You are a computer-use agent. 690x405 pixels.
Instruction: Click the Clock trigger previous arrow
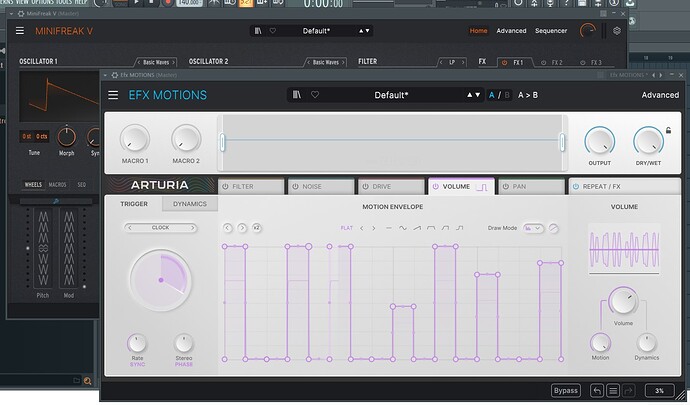[129, 228]
